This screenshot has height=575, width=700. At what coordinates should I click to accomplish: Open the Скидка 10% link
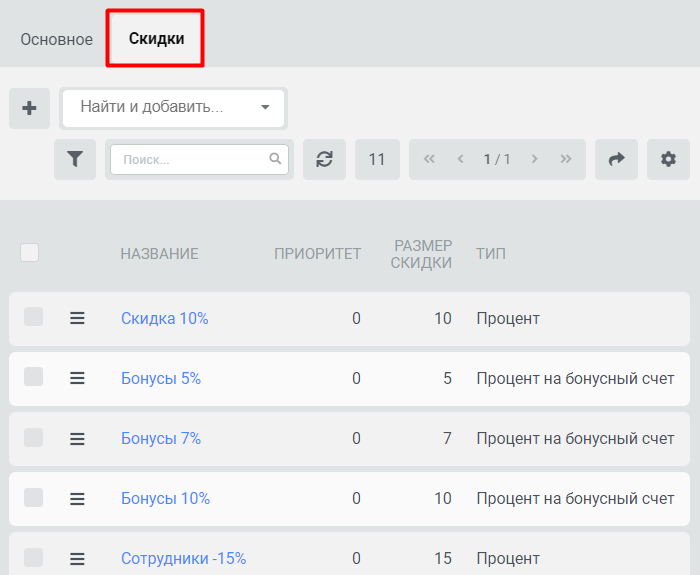pyautogui.click(x=165, y=318)
